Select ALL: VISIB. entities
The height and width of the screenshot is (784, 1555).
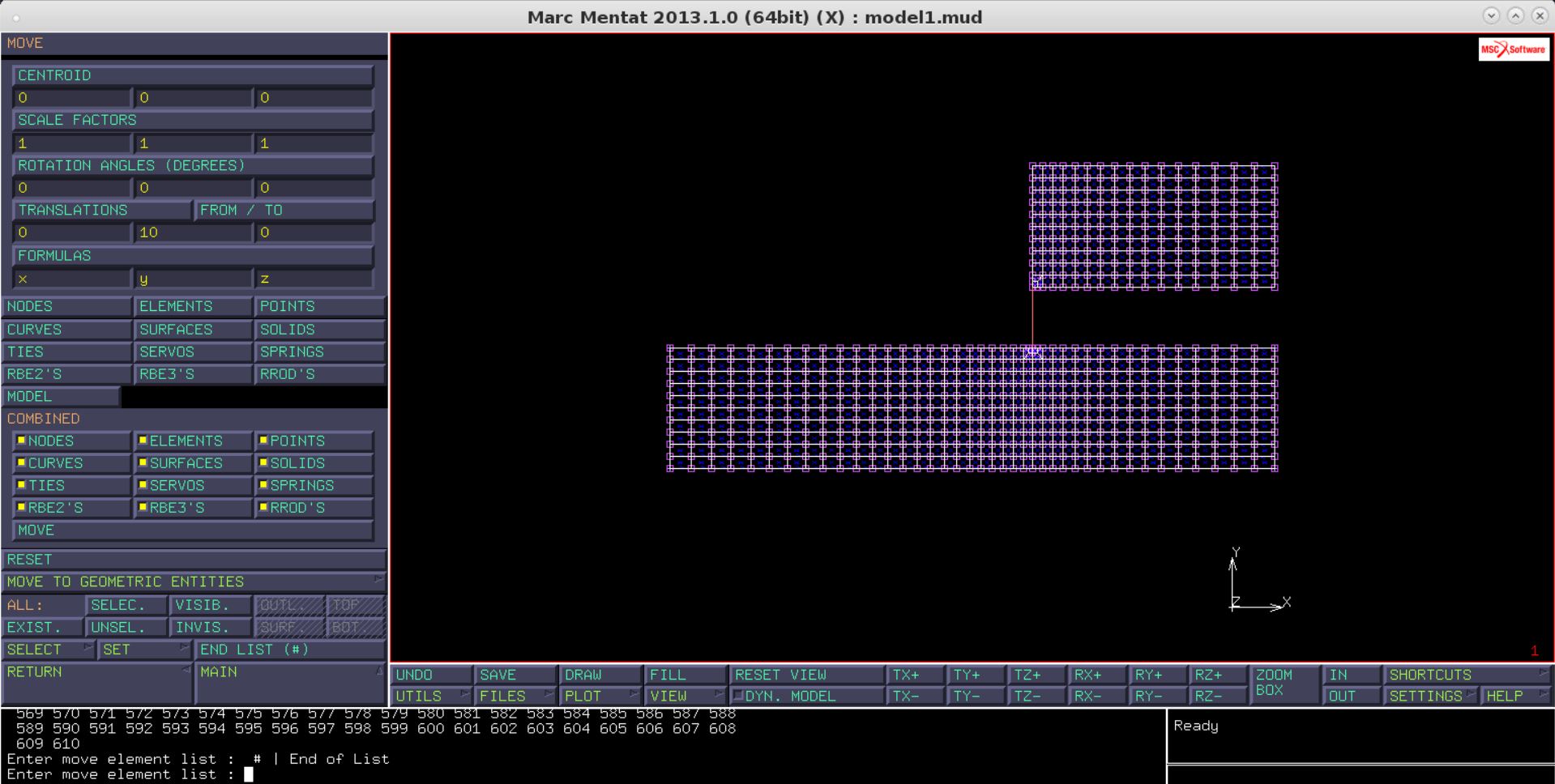click(211, 605)
